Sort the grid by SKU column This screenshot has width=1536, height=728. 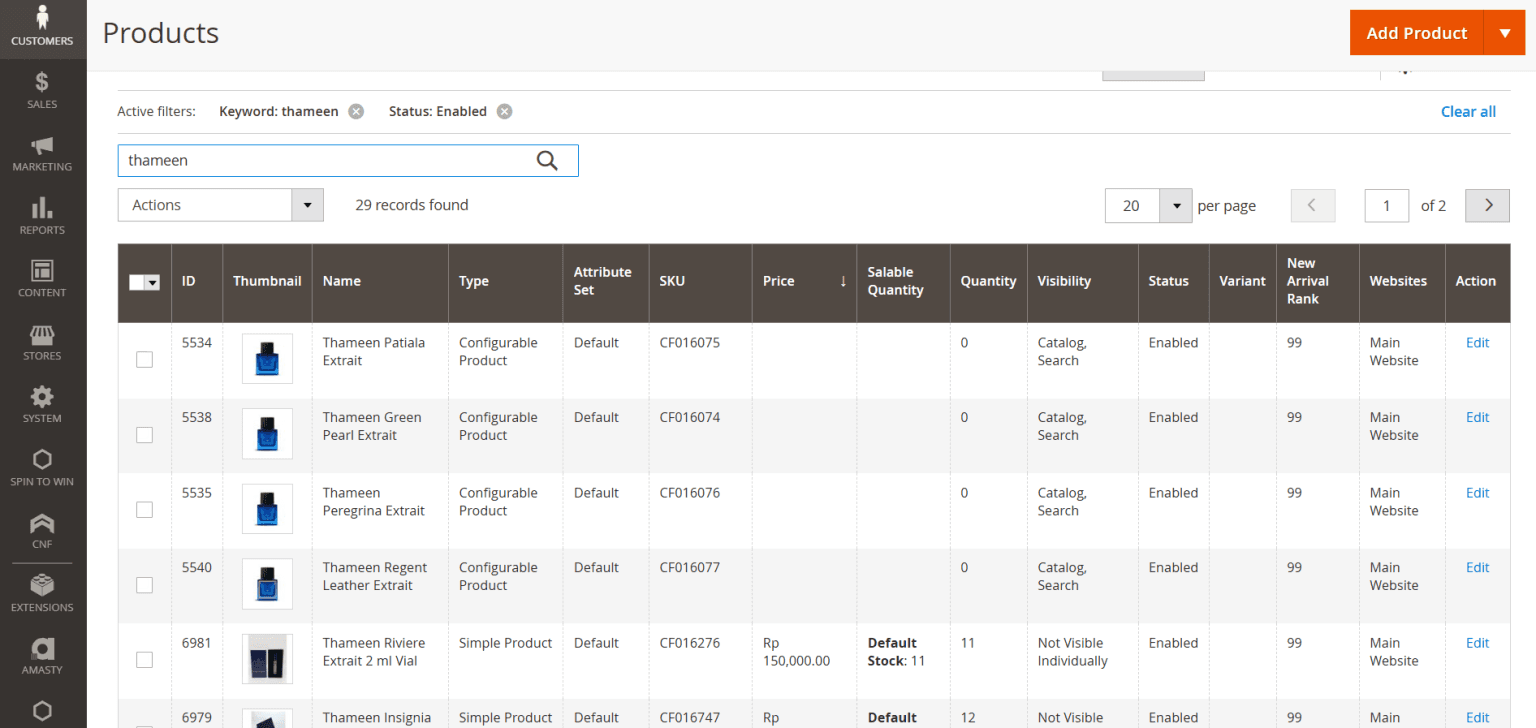pyautogui.click(x=701, y=281)
